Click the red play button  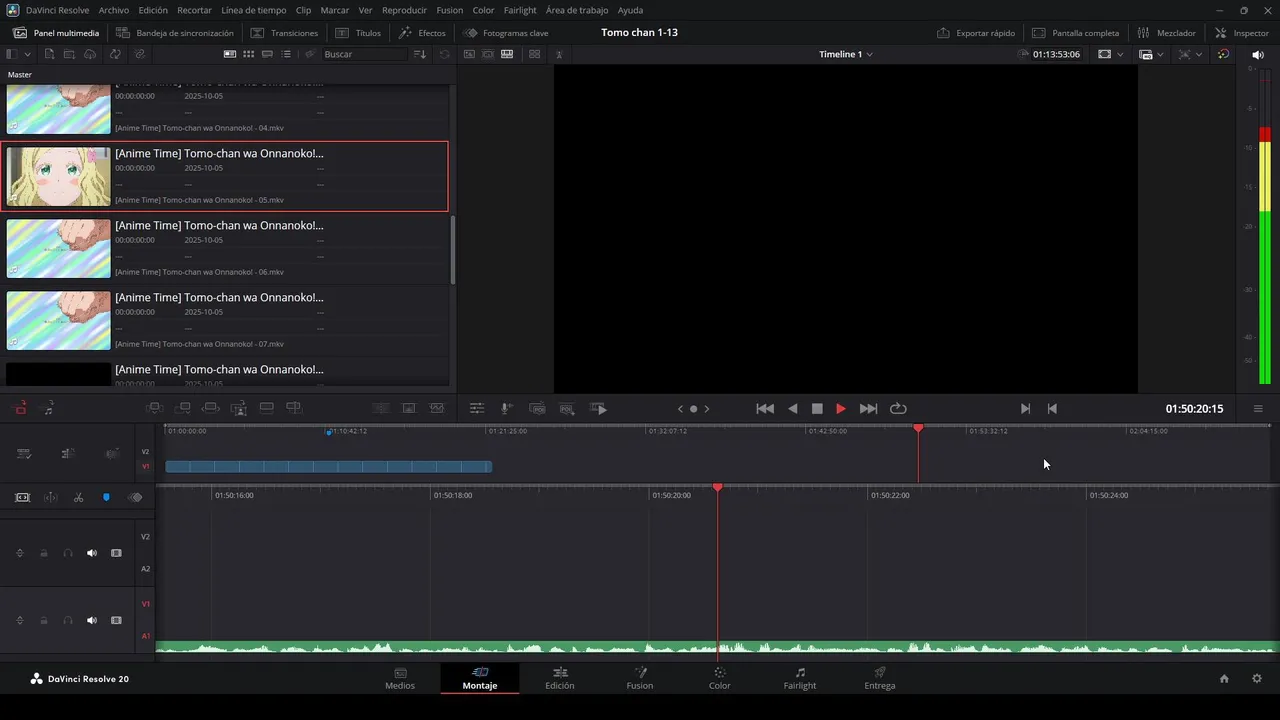pos(840,408)
